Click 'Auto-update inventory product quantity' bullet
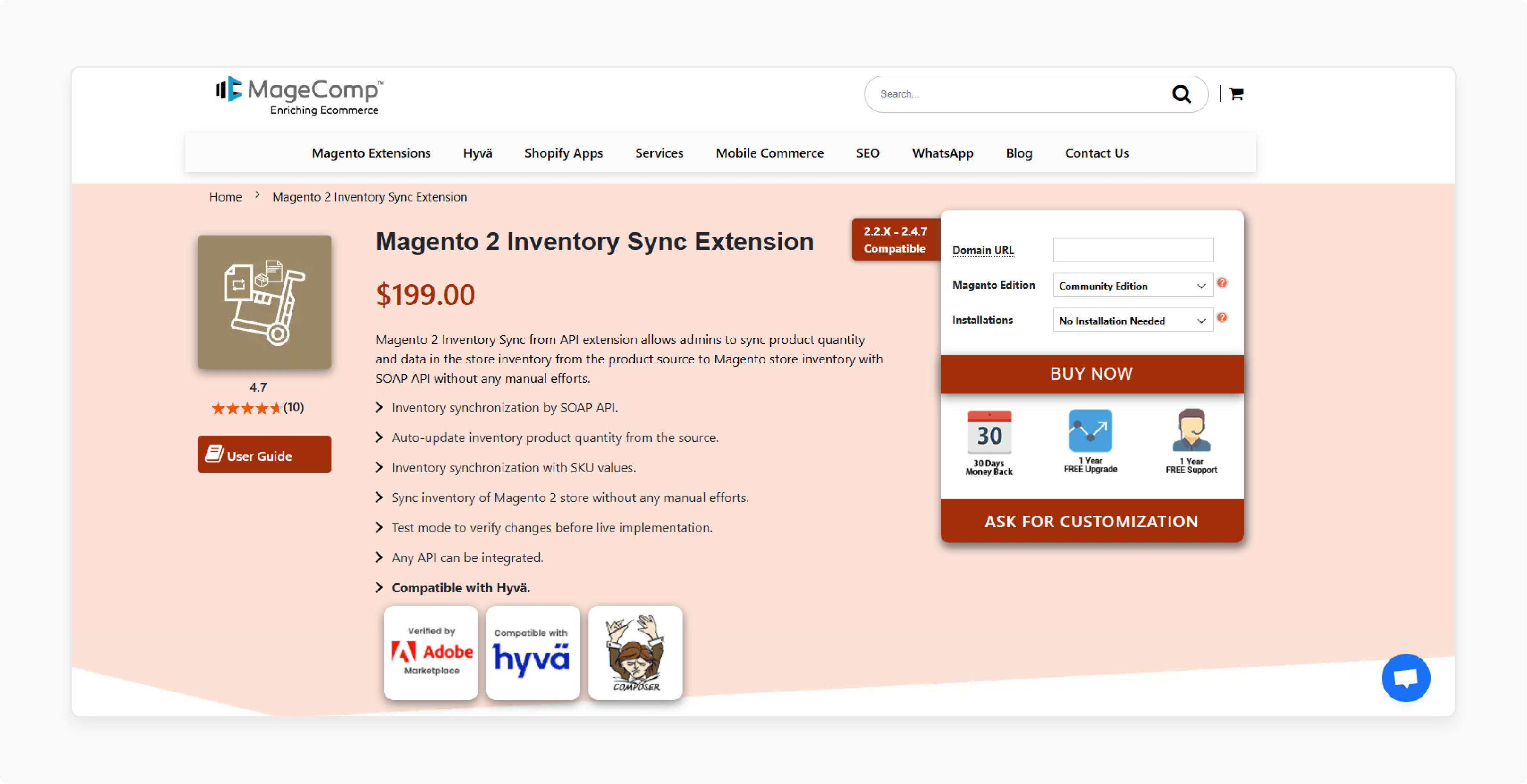 click(555, 437)
